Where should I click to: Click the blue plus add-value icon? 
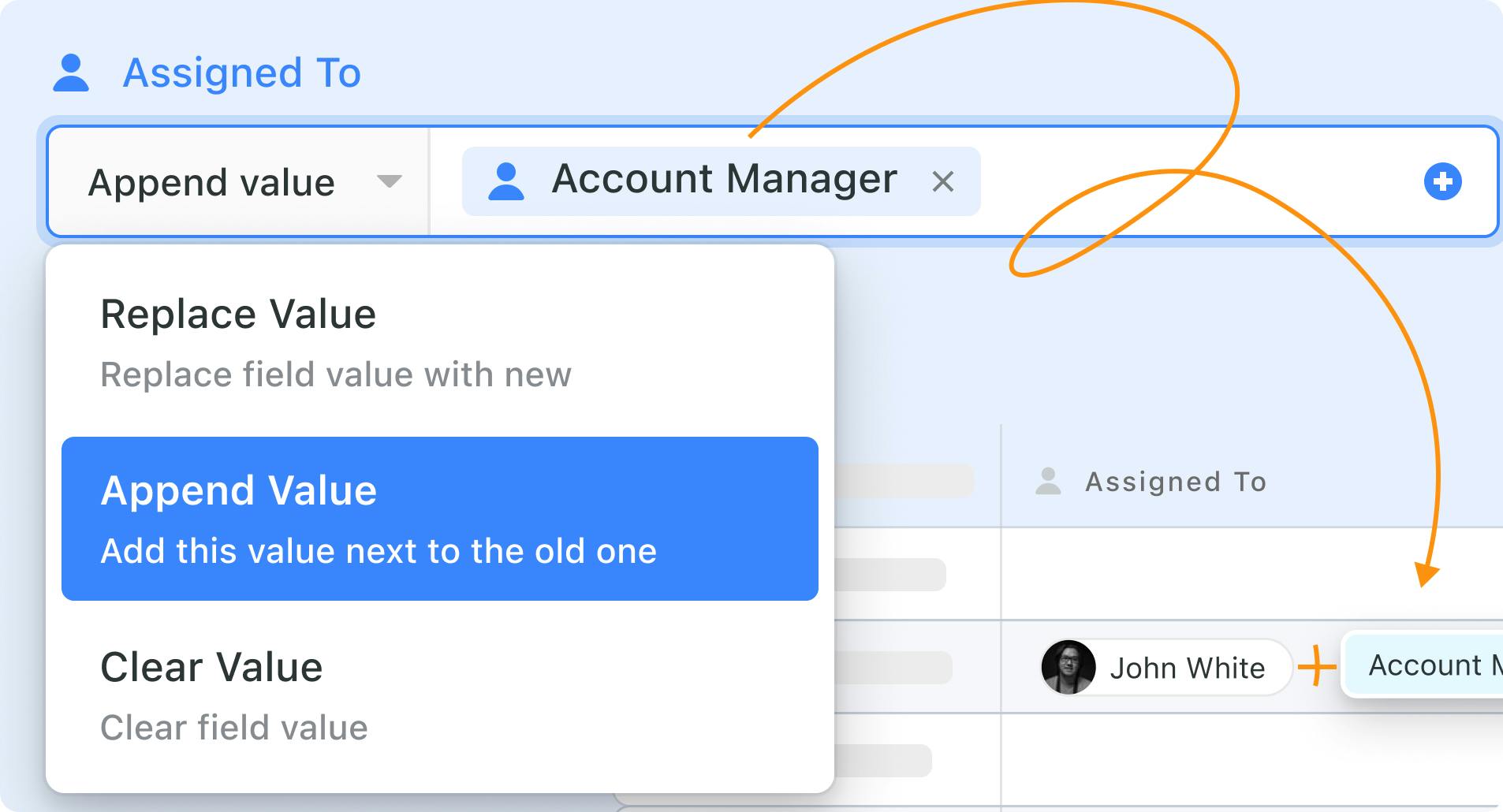click(1442, 181)
